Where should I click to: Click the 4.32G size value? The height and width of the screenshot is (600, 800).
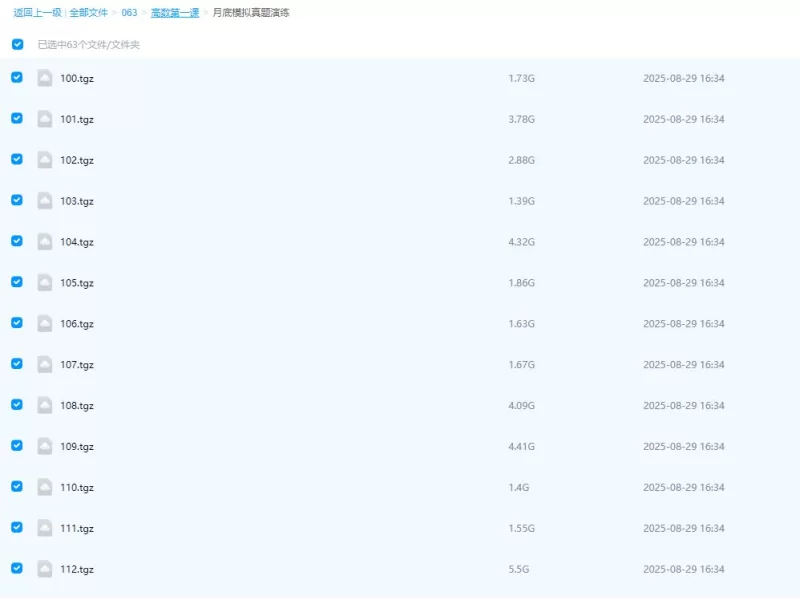(521, 241)
